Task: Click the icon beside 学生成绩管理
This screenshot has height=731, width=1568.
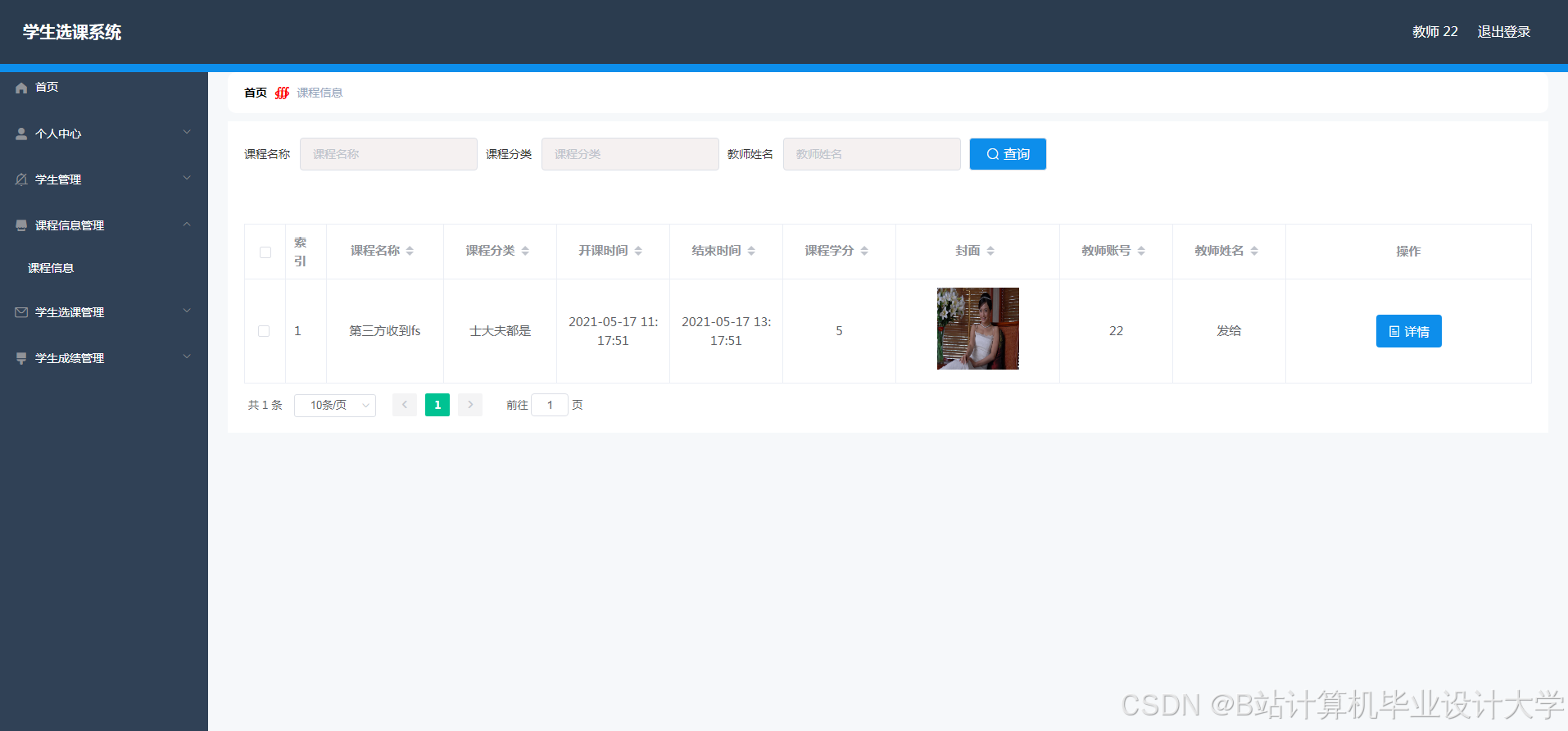Action: [x=21, y=358]
